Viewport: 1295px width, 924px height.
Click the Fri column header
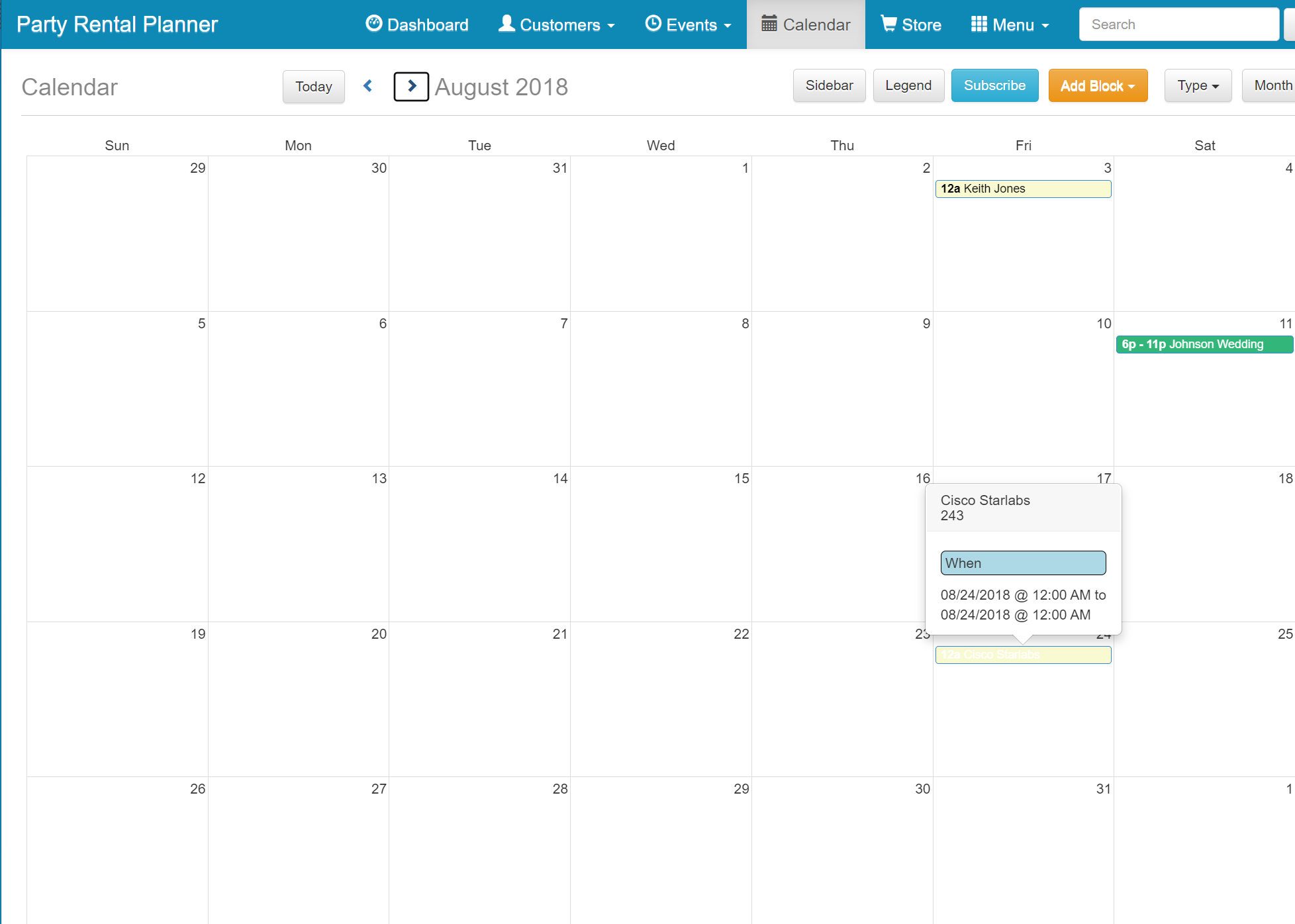coord(1023,146)
